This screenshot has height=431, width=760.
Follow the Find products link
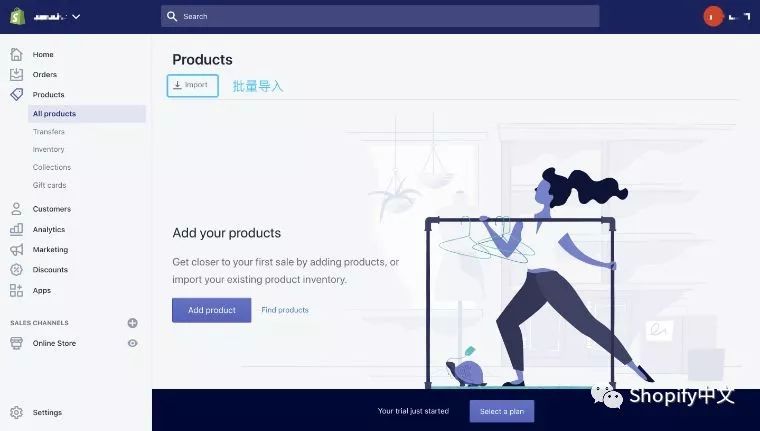tap(285, 310)
